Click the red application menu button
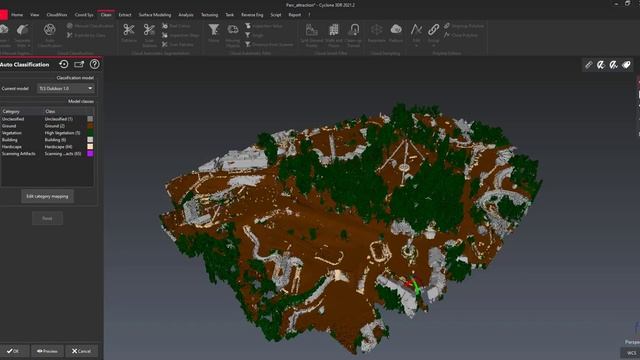 click(x=4, y=15)
